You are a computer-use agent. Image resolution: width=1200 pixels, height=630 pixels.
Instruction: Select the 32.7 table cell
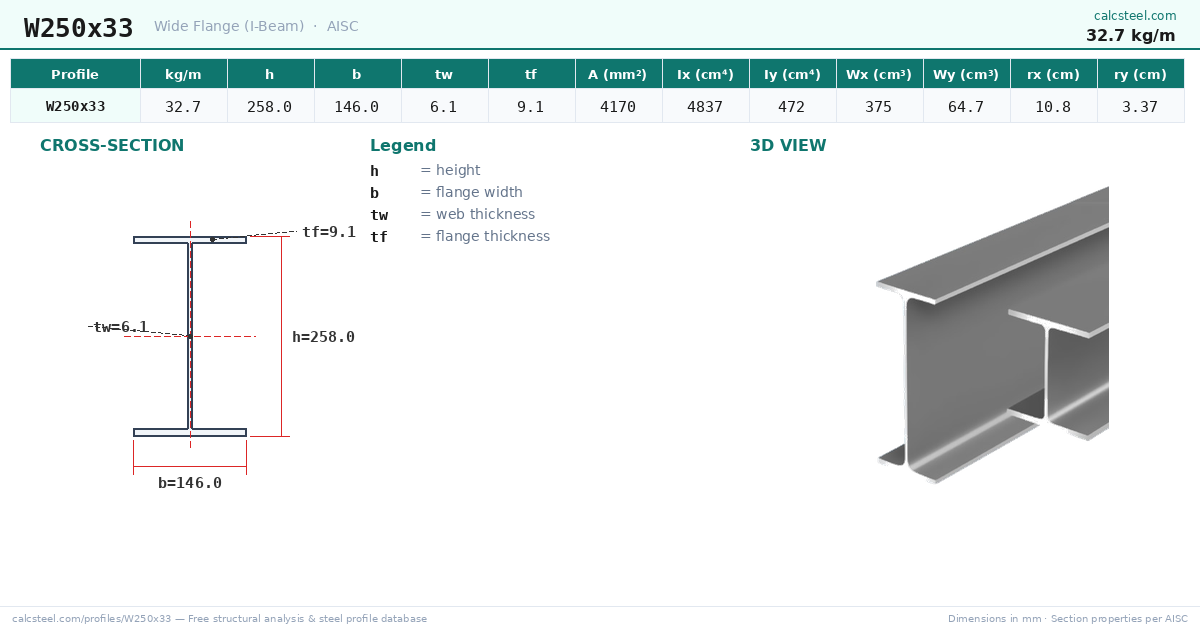[x=183, y=106]
